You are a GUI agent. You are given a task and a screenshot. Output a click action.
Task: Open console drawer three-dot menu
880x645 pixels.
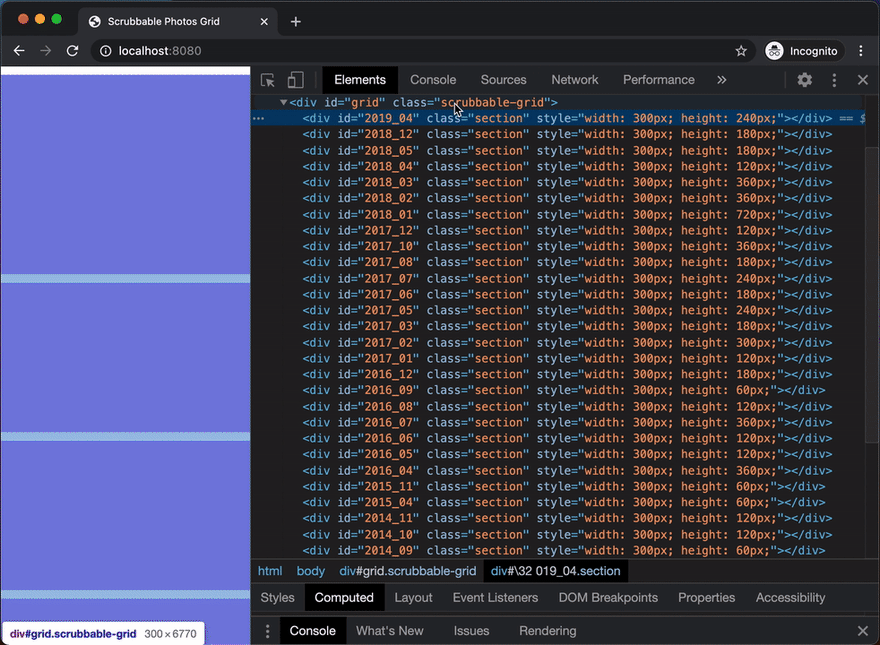click(x=268, y=631)
